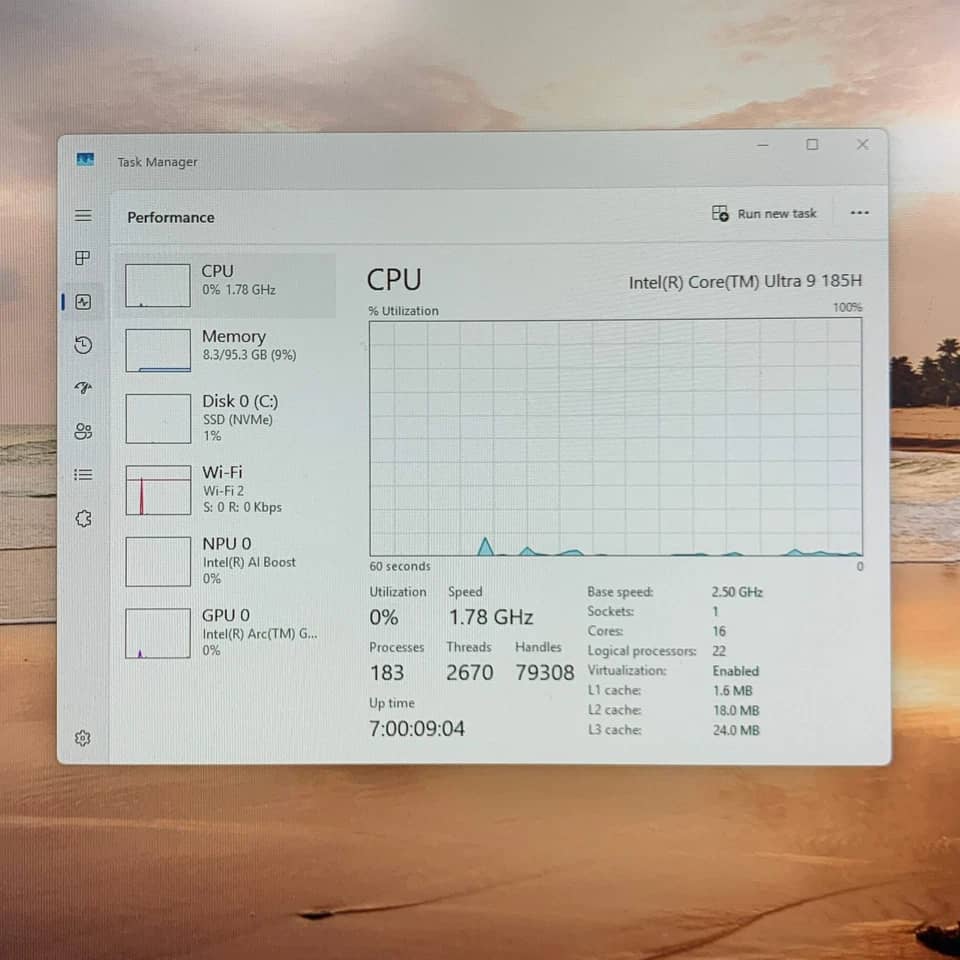Select Memory in the performance list

[x=225, y=350]
